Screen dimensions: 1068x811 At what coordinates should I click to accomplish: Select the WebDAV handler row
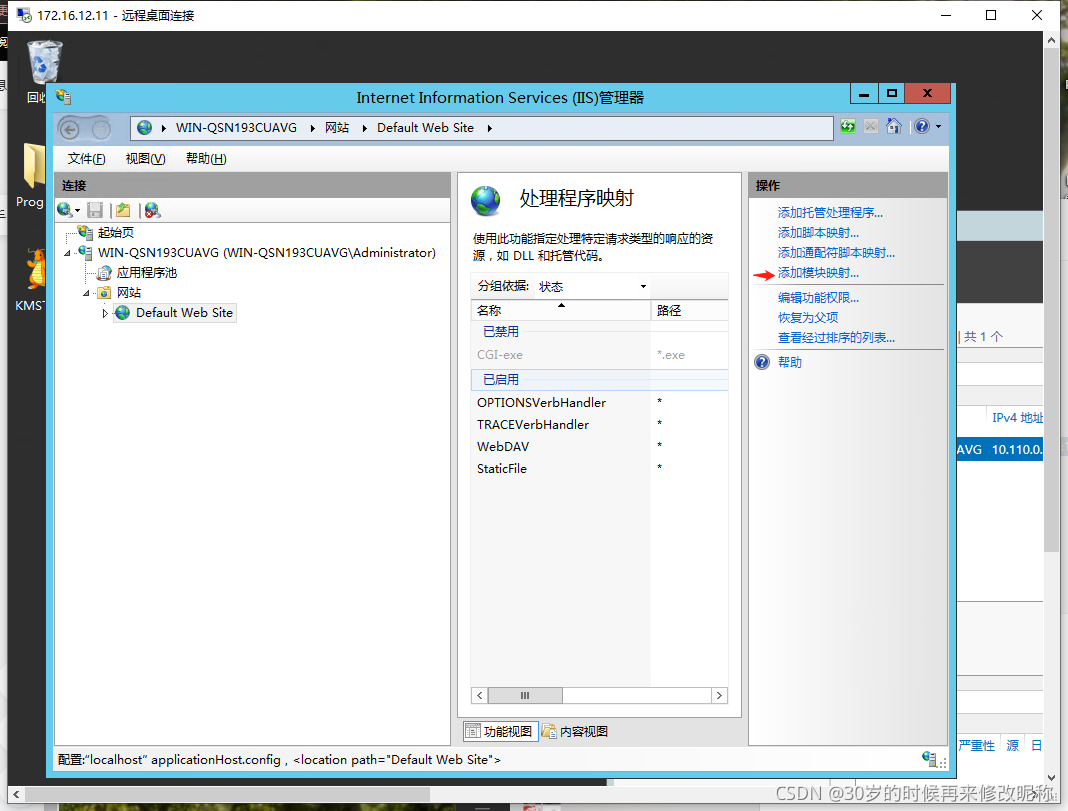point(599,447)
